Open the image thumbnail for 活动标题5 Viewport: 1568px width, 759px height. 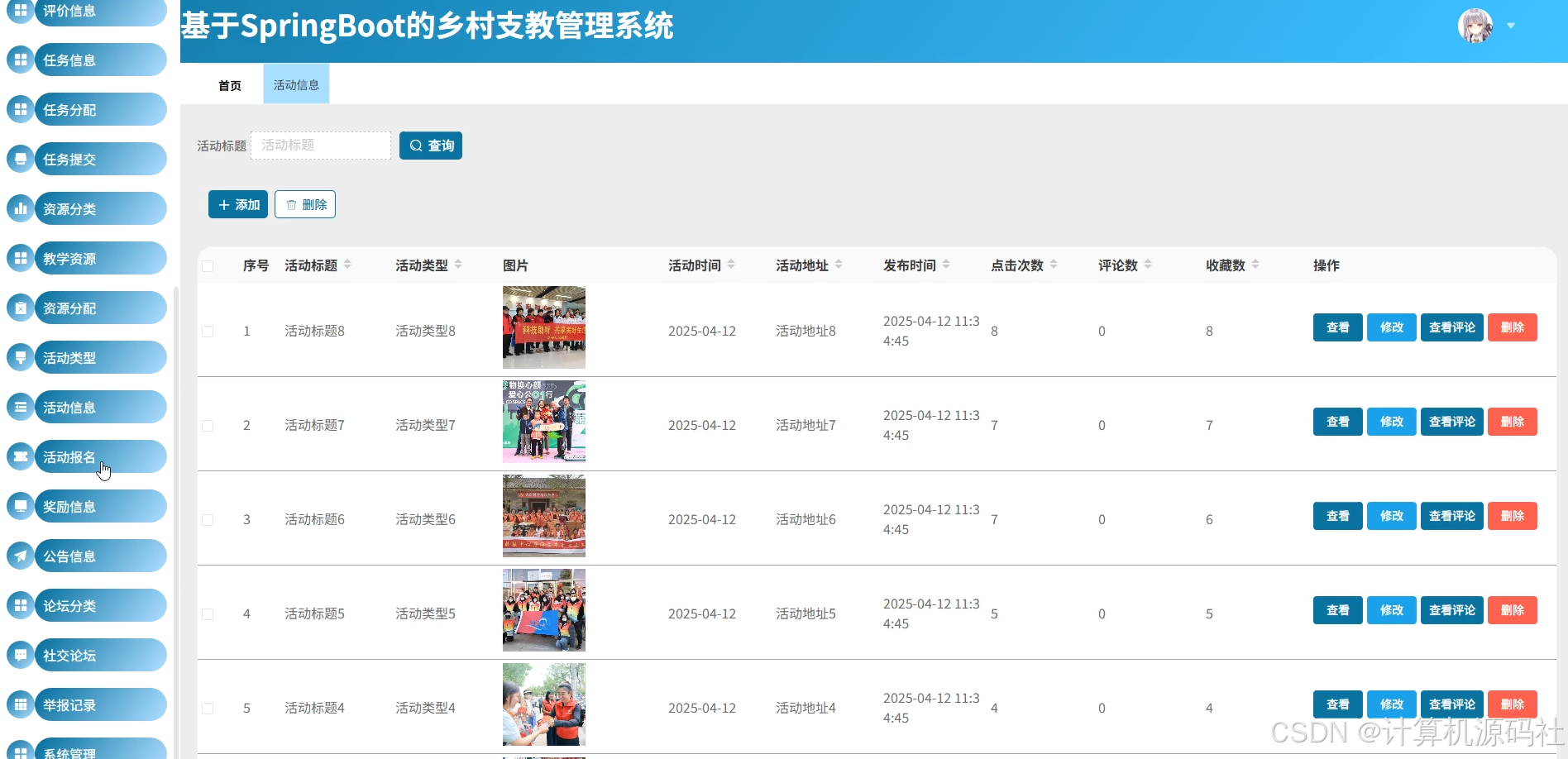pyautogui.click(x=544, y=610)
